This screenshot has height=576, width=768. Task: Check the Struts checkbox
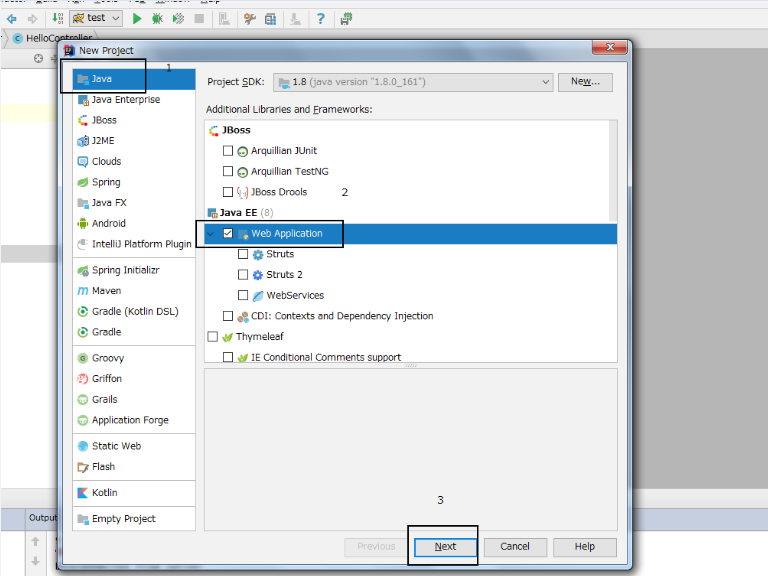(243, 254)
